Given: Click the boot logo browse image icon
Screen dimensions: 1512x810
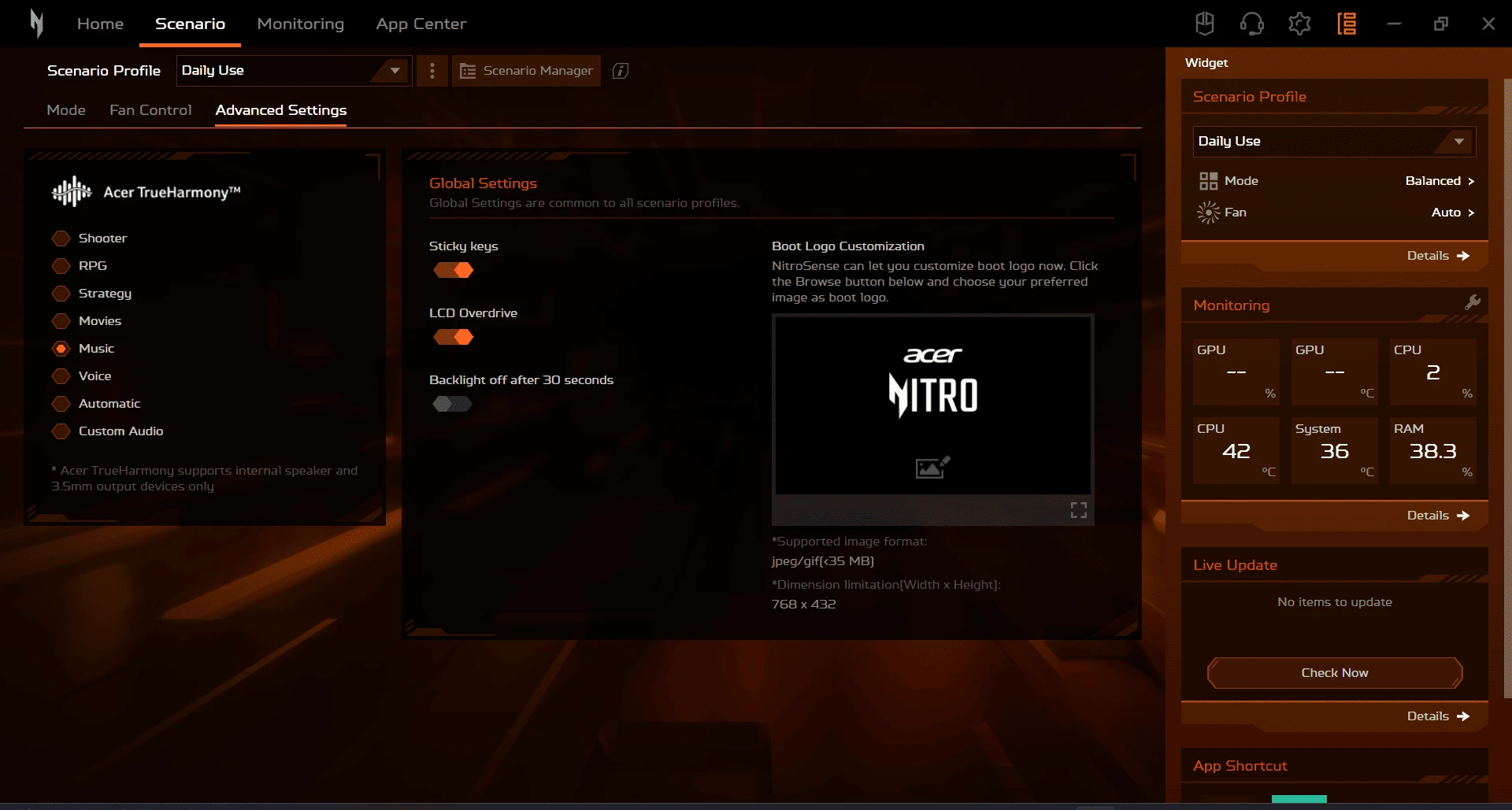Looking at the screenshot, I should click(x=933, y=468).
